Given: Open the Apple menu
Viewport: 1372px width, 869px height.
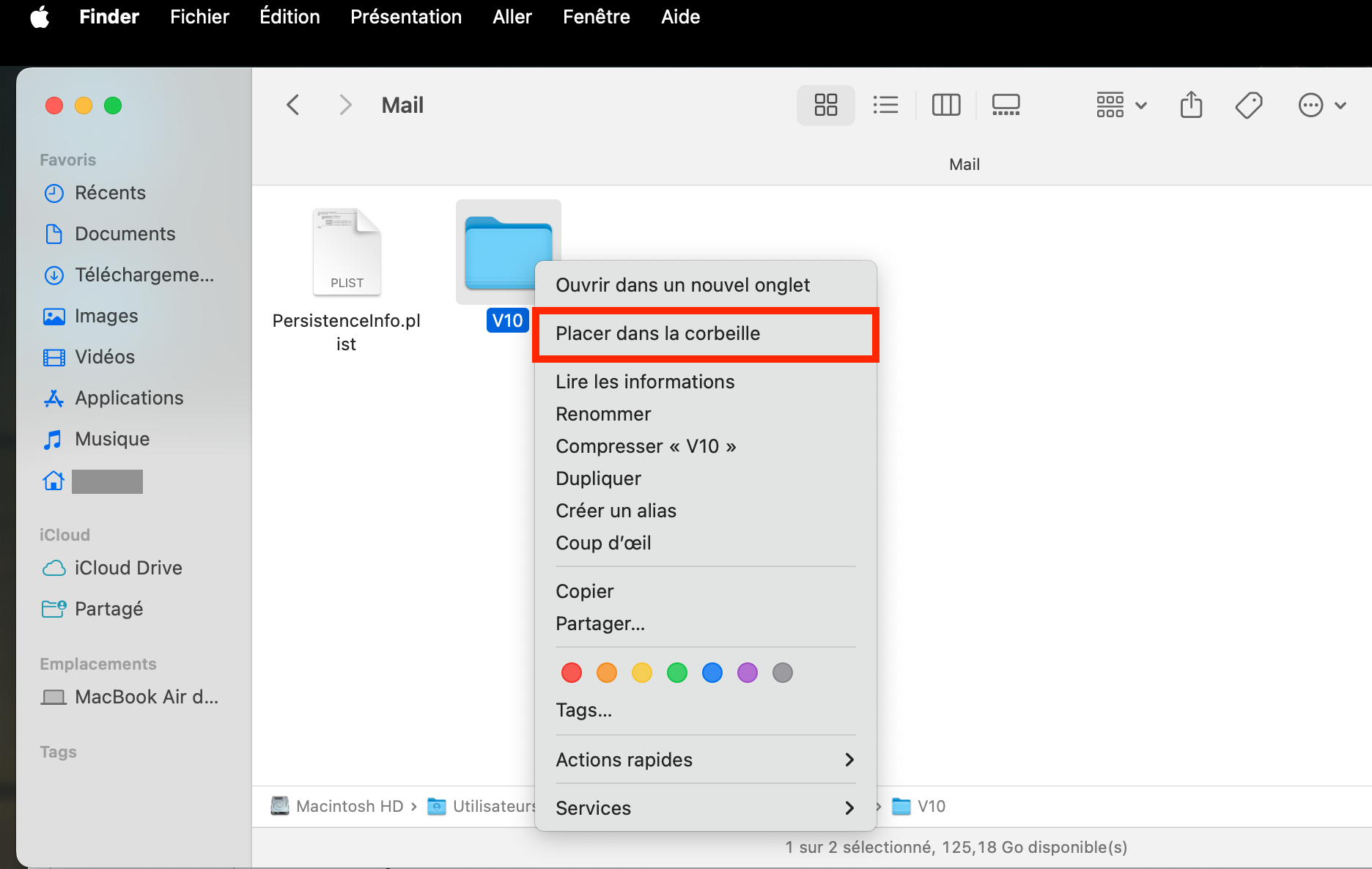Looking at the screenshot, I should 40,17.
